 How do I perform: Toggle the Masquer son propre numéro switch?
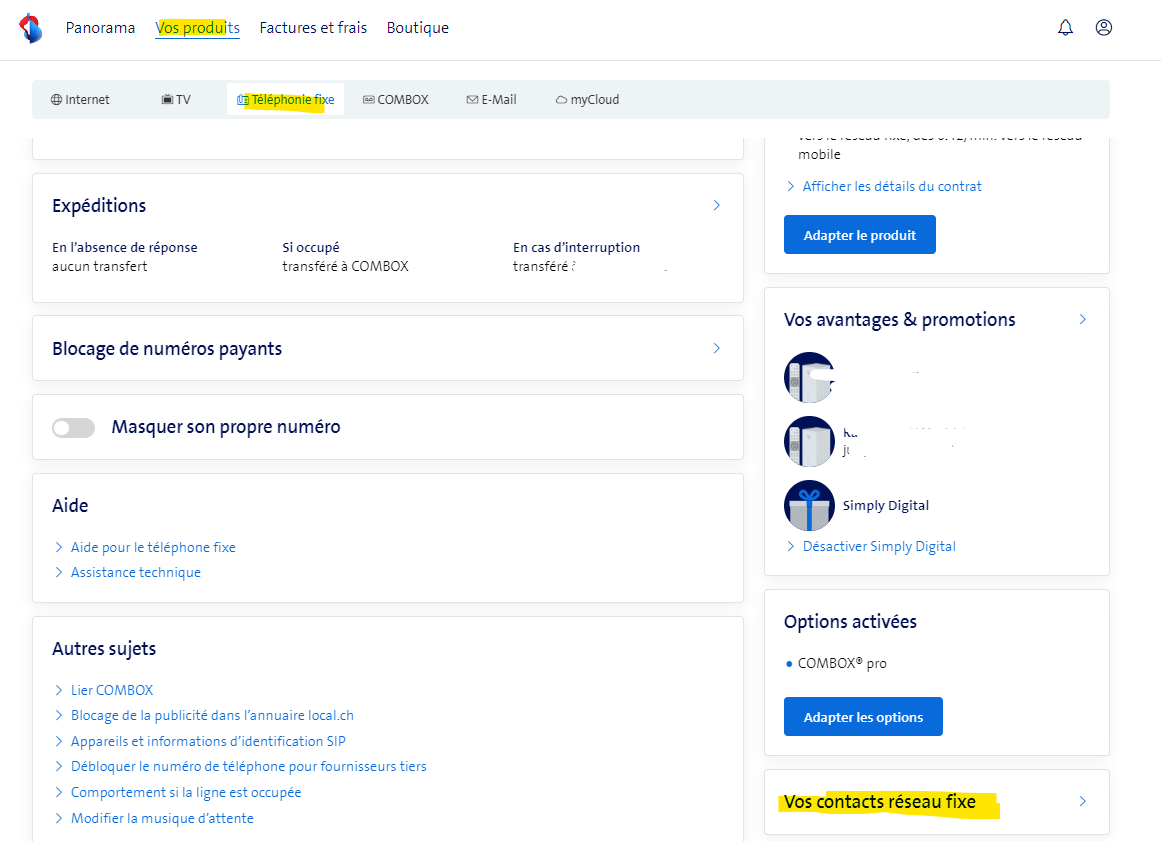tap(73, 428)
